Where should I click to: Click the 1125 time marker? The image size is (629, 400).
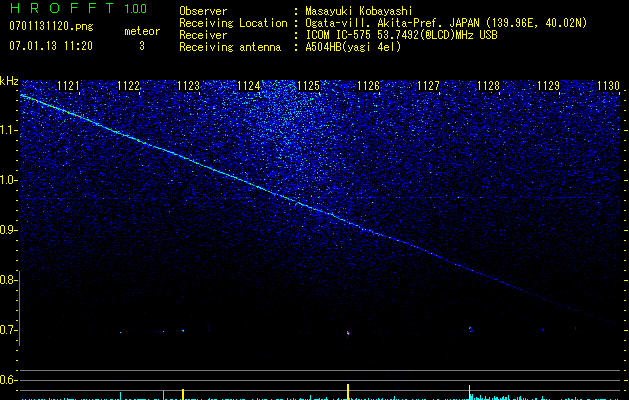click(x=308, y=86)
